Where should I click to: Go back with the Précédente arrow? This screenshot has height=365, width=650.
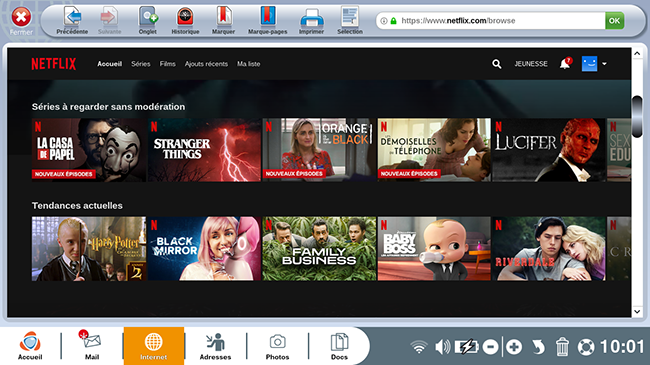pos(72,20)
